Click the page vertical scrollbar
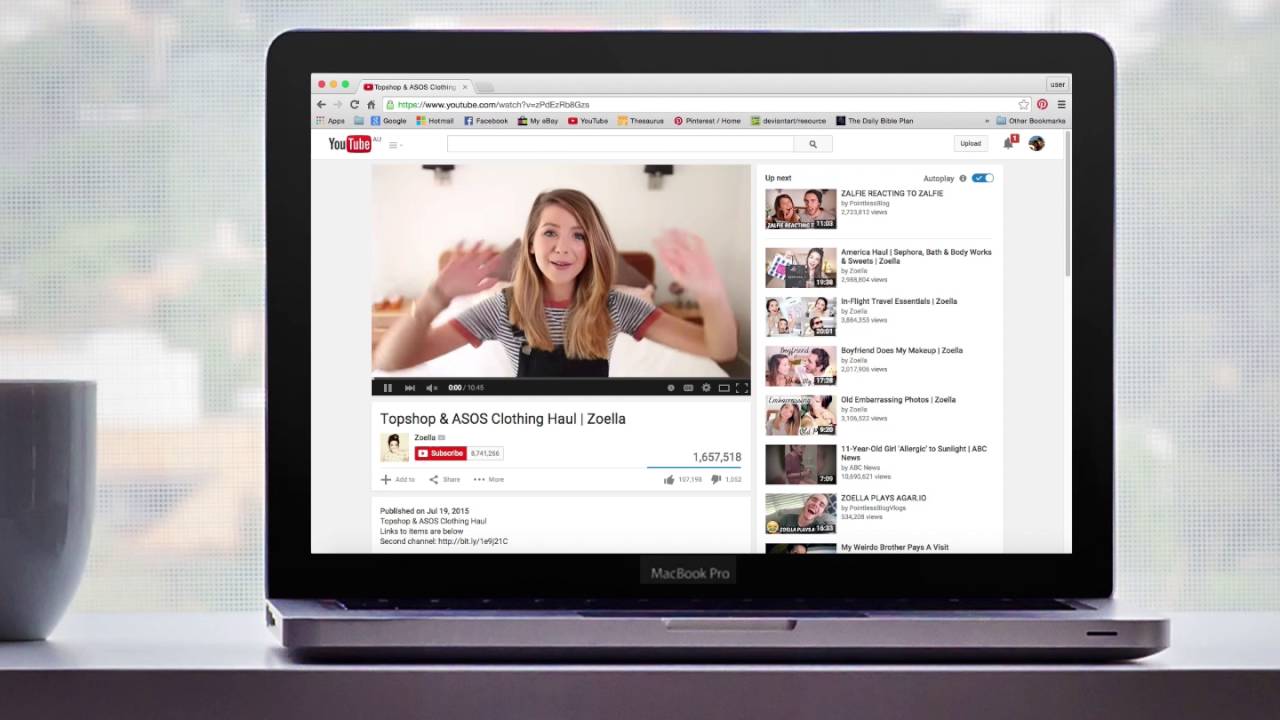Image resolution: width=1280 pixels, height=720 pixels. 1068,205
